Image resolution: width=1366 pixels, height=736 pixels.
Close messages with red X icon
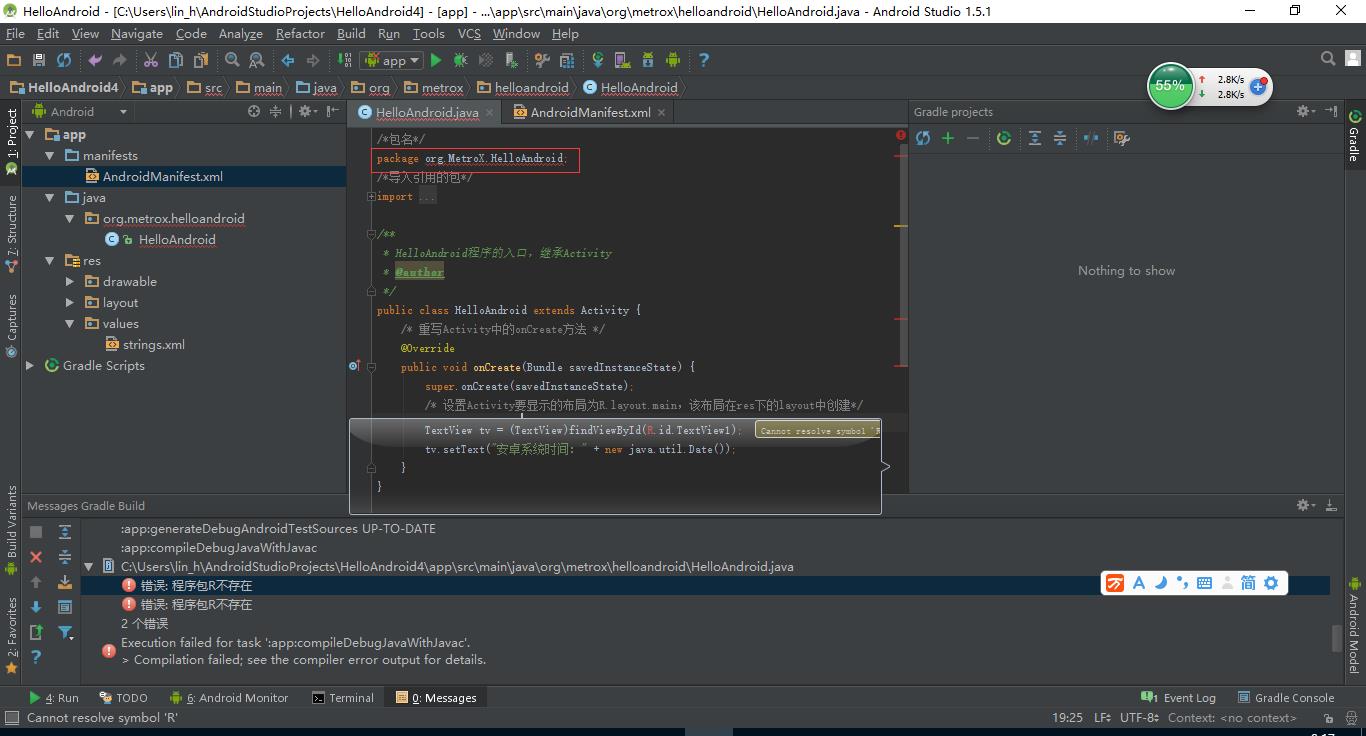pos(36,557)
